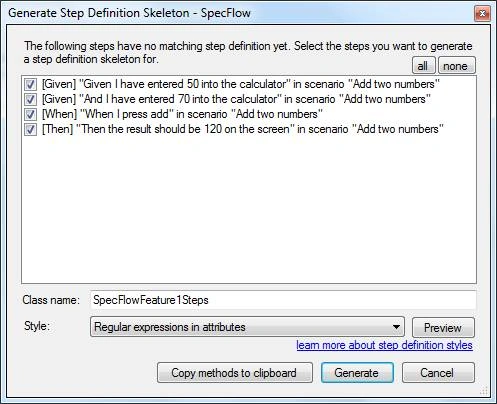Open the Style dropdown for regular expressions
This screenshot has width=497, height=404.
click(247, 327)
